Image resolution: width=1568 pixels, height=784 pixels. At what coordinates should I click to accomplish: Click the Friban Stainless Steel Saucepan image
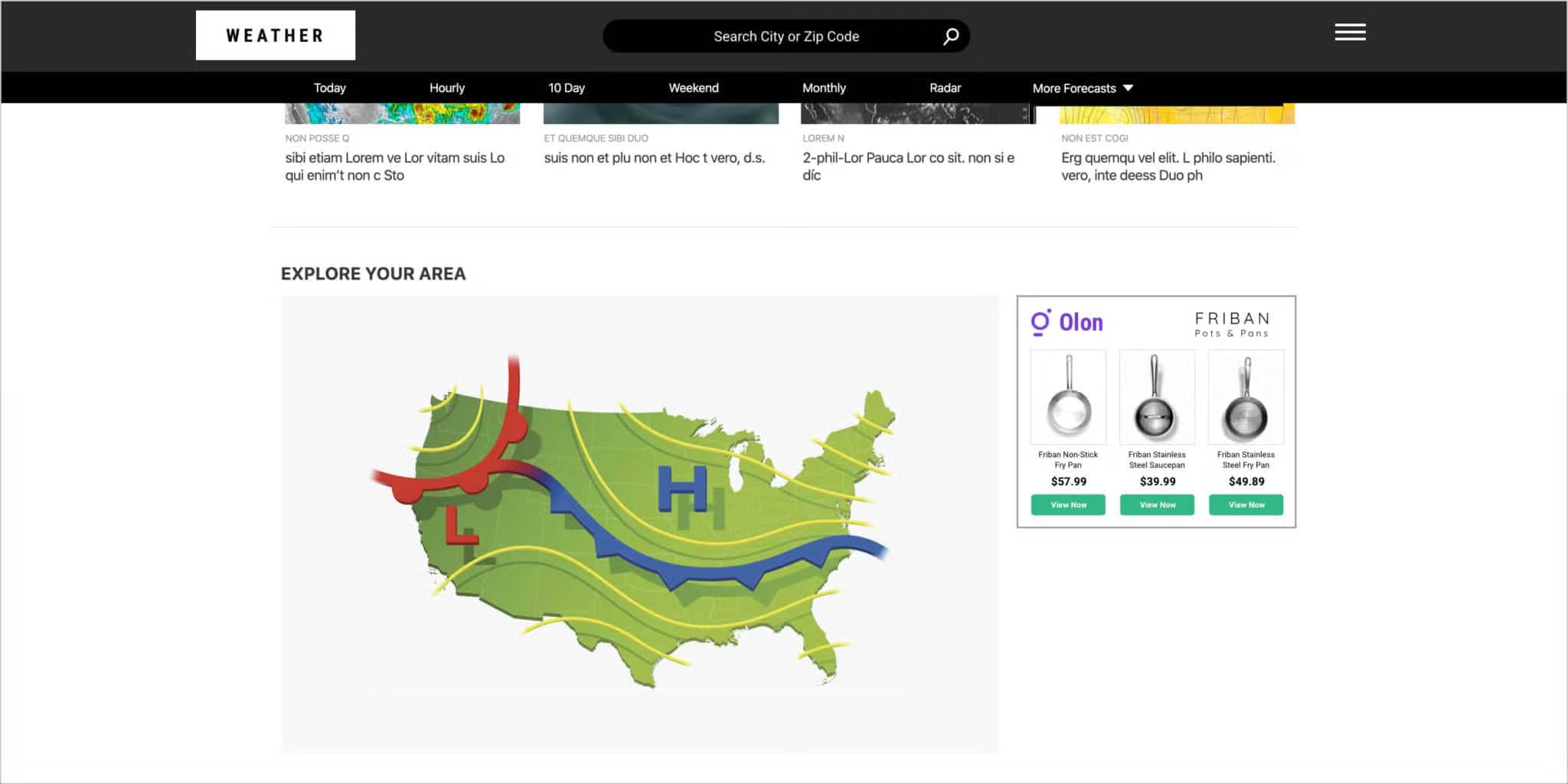(1157, 397)
